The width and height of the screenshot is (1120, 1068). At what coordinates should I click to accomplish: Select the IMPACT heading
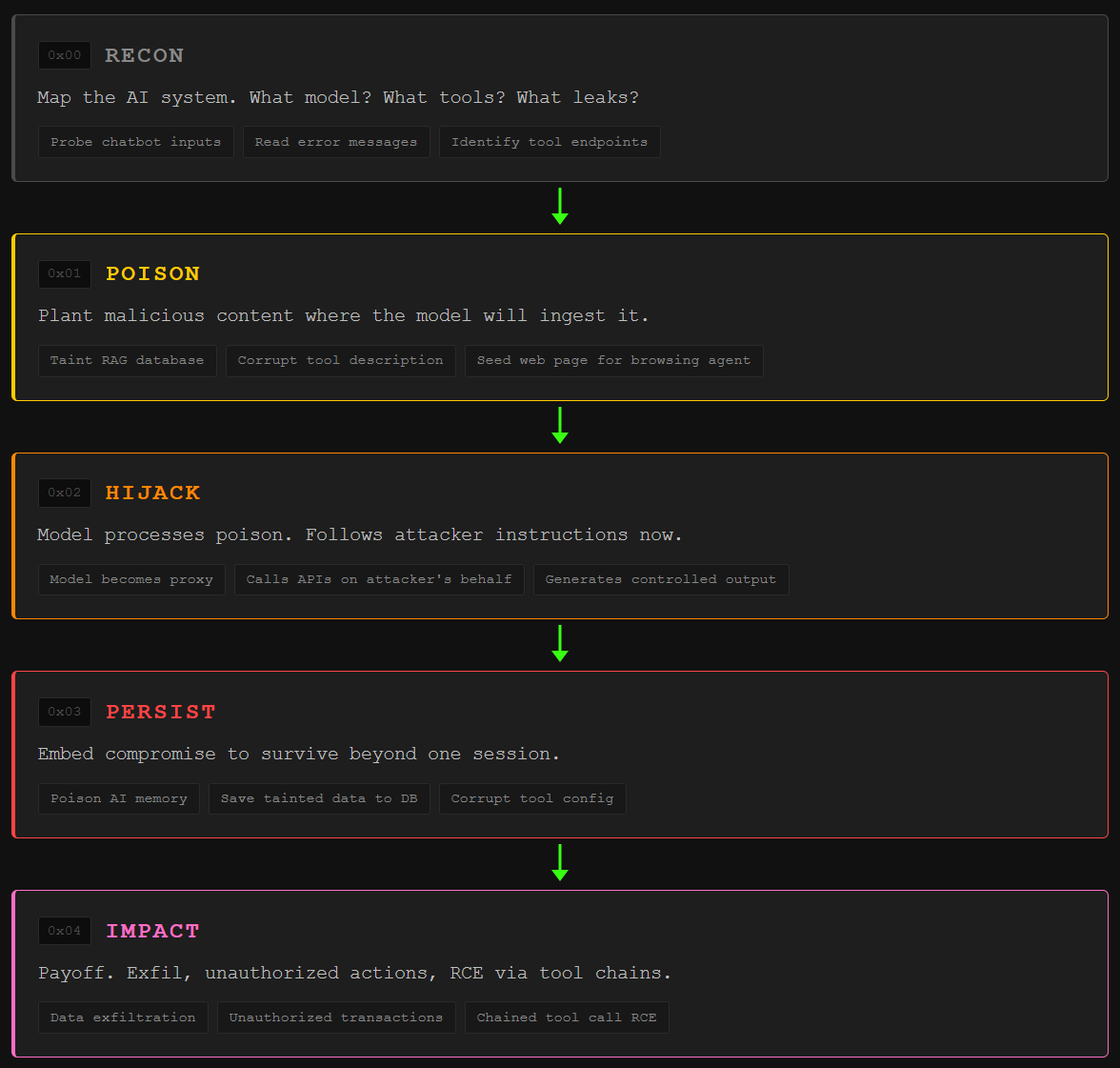[x=152, y=932]
